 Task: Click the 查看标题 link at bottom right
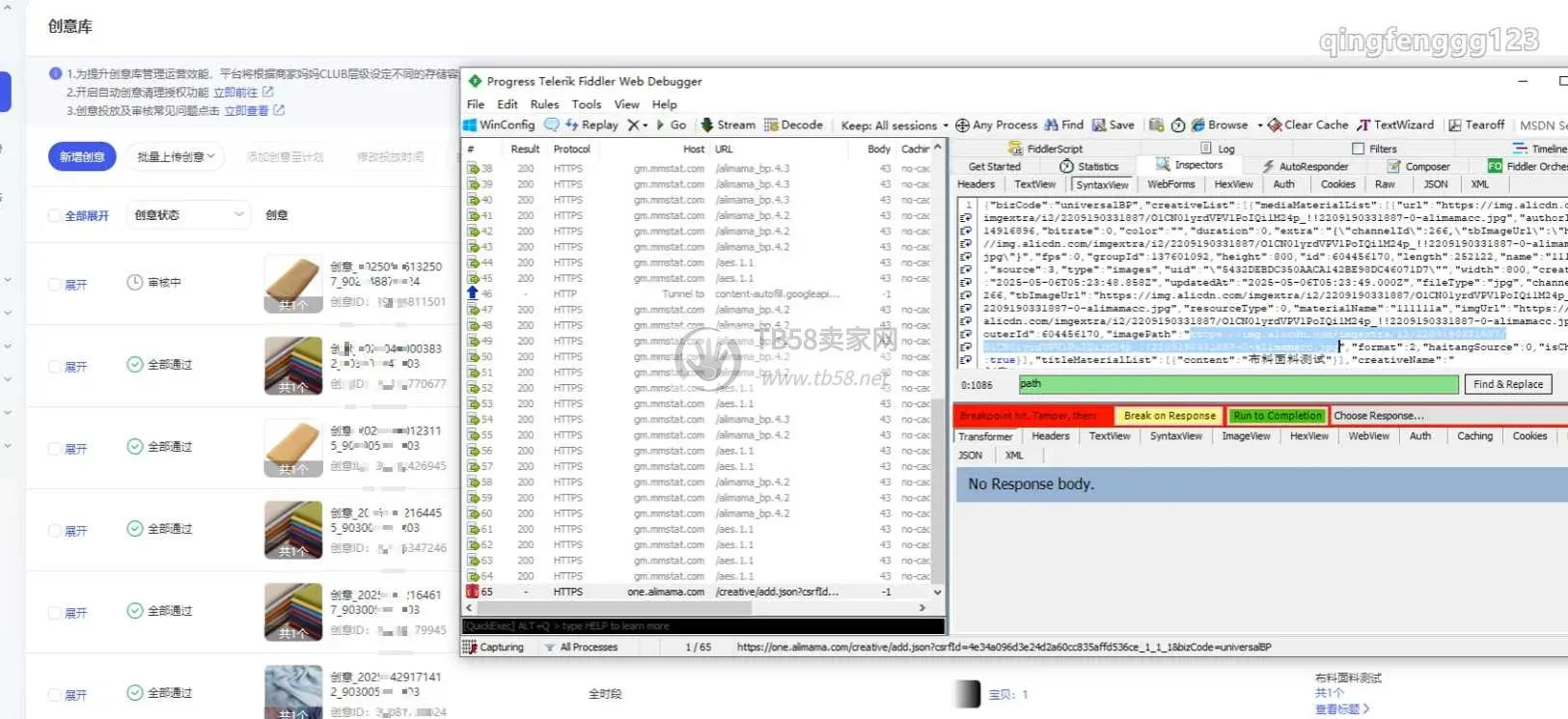[1342, 709]
